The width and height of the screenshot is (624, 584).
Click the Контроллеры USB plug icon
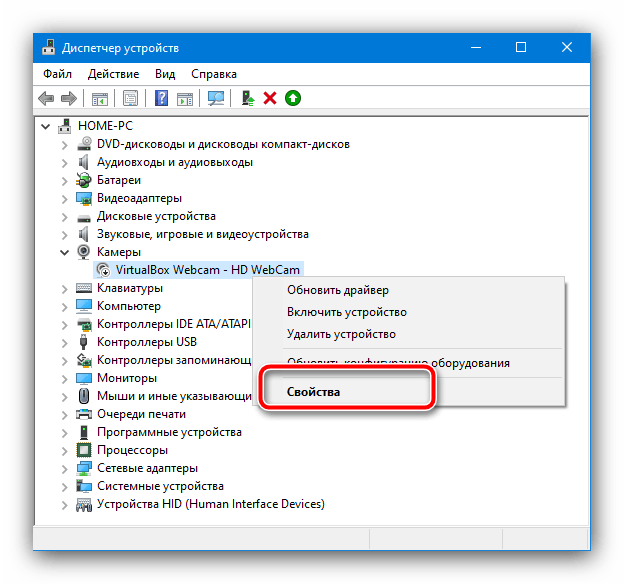(x=84, y=342)
